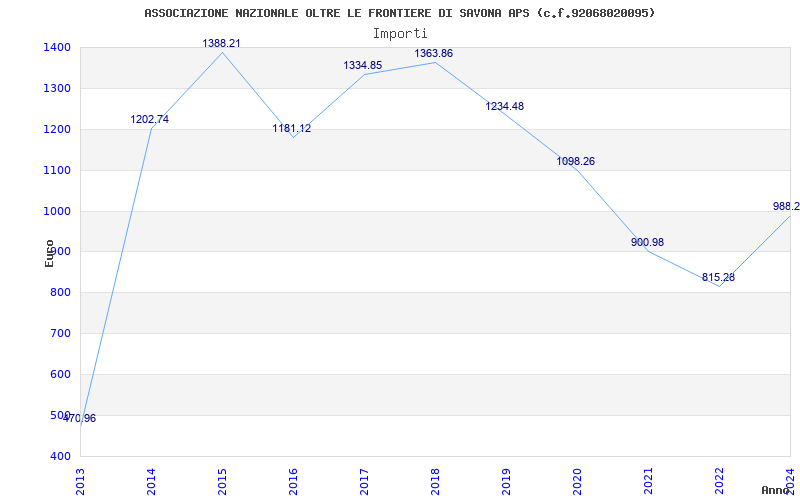Viewport: 800px width, 500px height.
Task: Click data label 470.96 for 2013
Action: tap(79, 419)
